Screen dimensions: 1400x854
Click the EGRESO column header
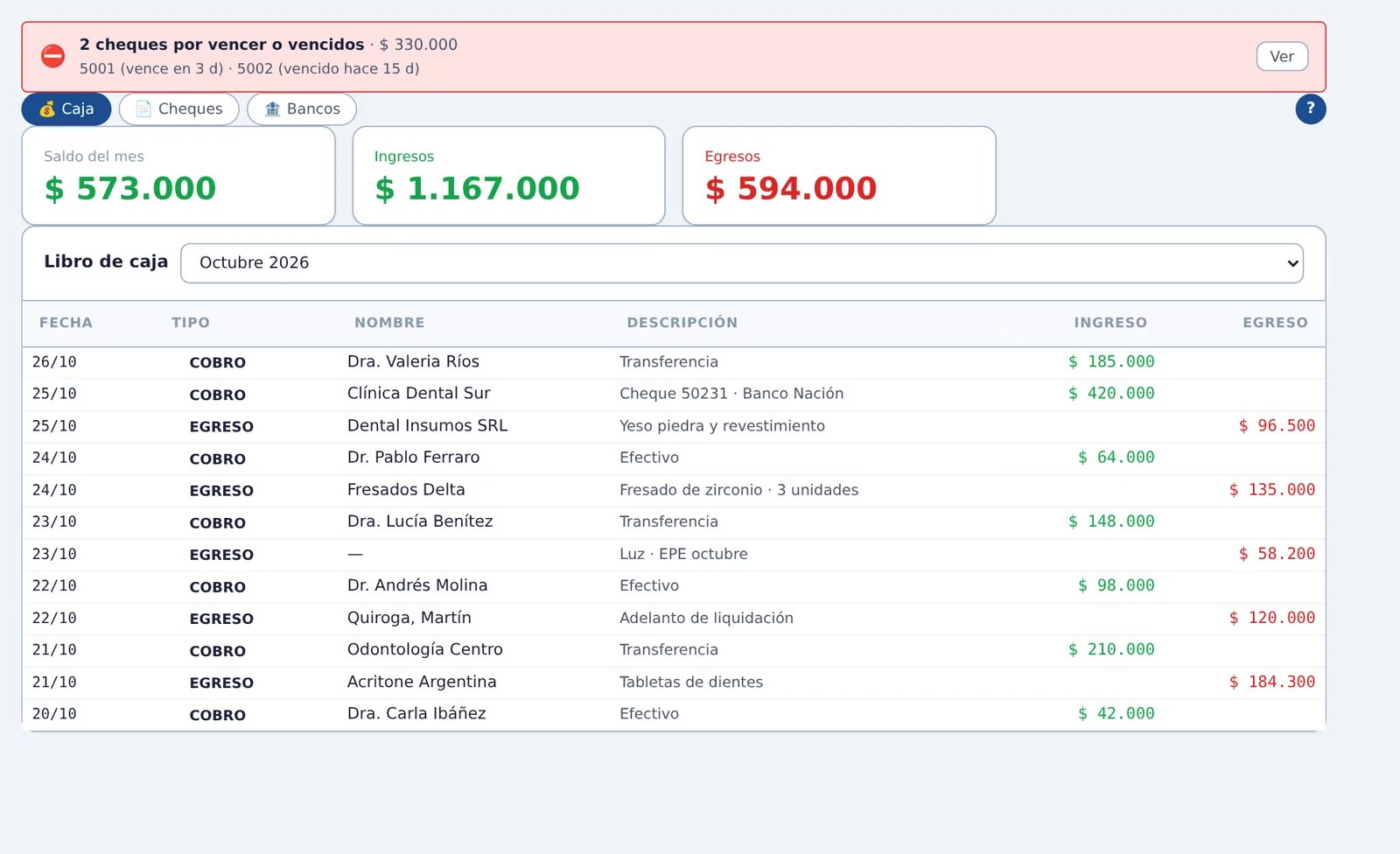[x=1275, y=323]
